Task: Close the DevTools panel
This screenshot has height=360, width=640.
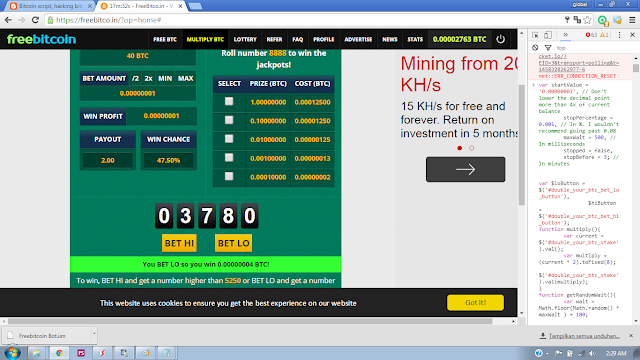Action: [x=632, y=35]
